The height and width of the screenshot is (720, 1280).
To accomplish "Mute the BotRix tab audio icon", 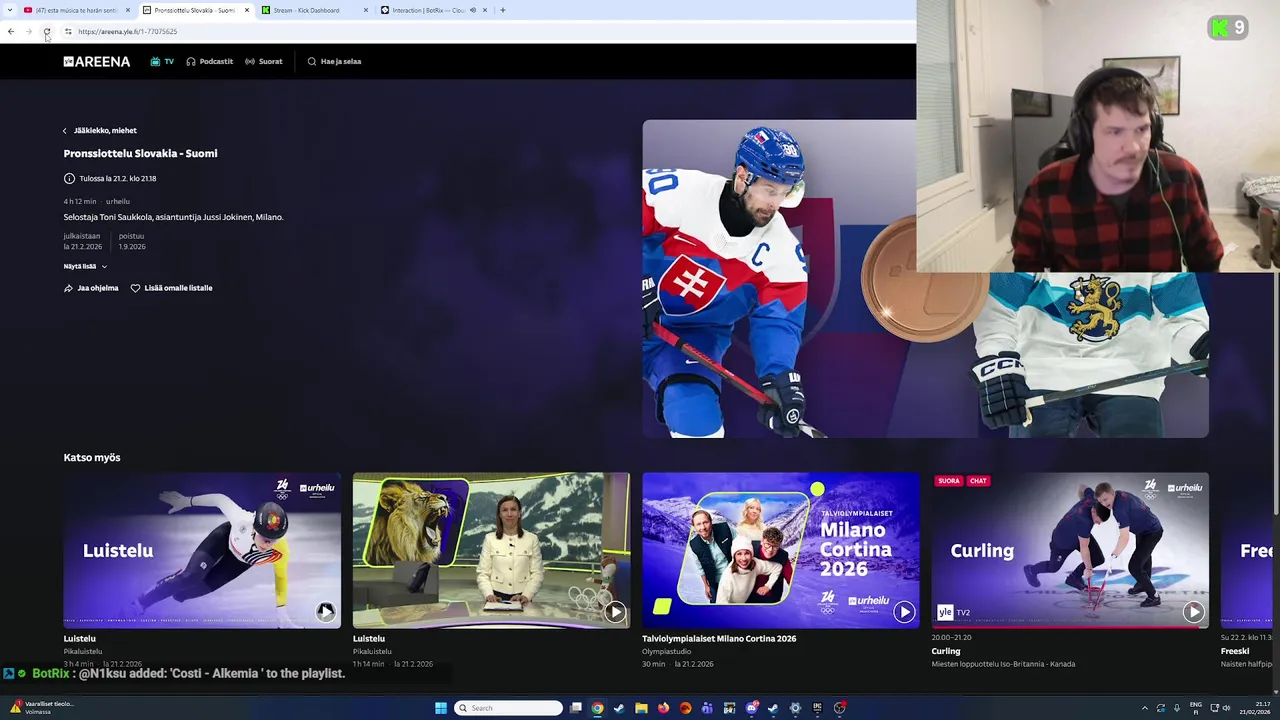I will [x=473, y=10].
